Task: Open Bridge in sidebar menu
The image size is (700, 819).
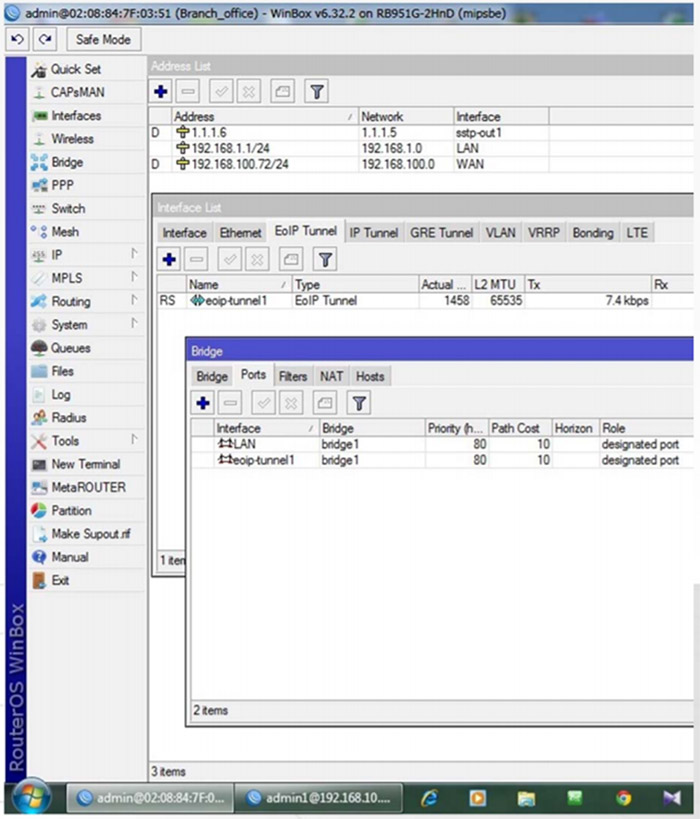Action: 67,162
